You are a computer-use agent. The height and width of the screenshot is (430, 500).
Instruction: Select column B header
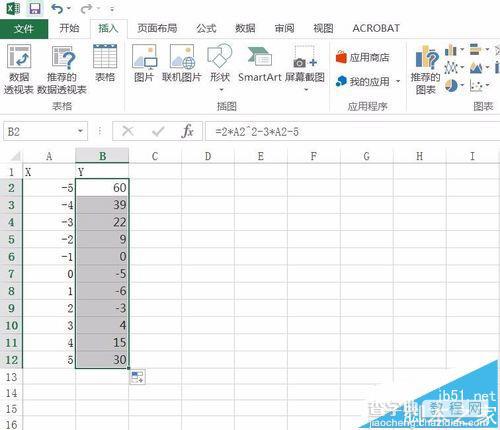pos(102,156)
